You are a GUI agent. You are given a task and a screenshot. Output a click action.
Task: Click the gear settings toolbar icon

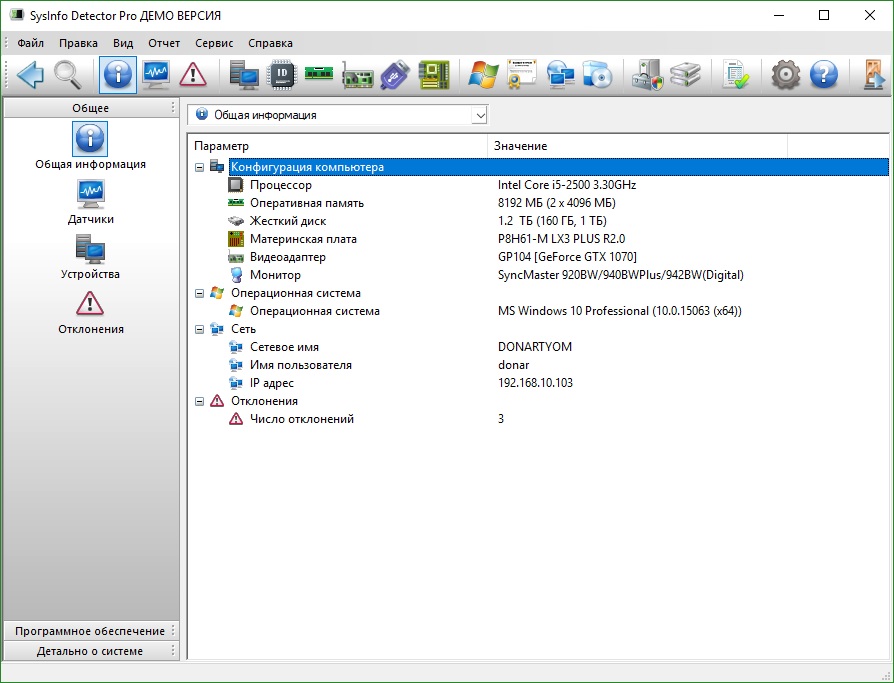pyautogui.click(x=785, y=75)
